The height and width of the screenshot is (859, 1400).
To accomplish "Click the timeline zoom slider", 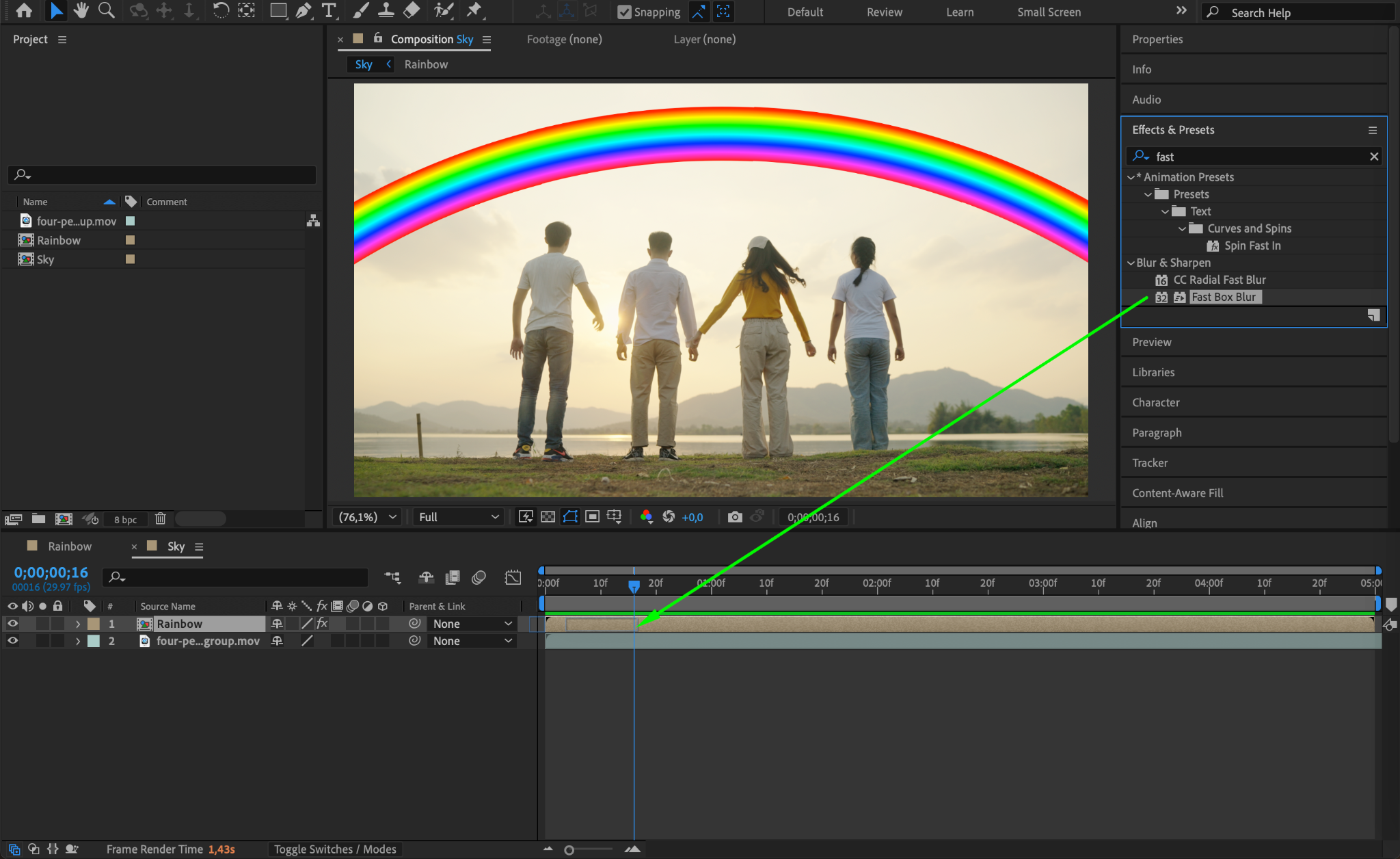I will click(x=569, y=850).
